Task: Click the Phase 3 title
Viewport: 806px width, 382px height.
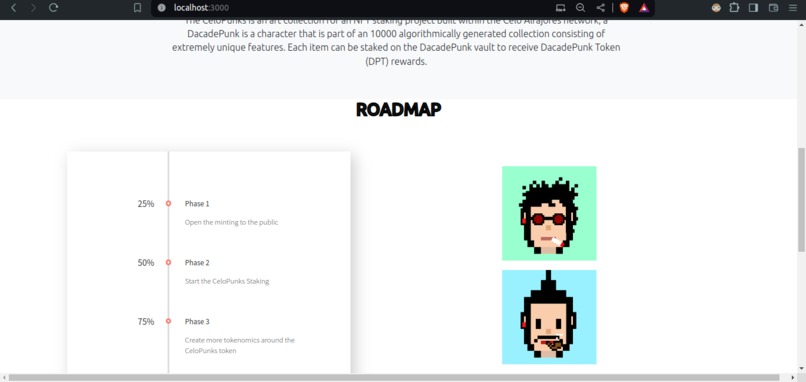Action: click(197, 322)
